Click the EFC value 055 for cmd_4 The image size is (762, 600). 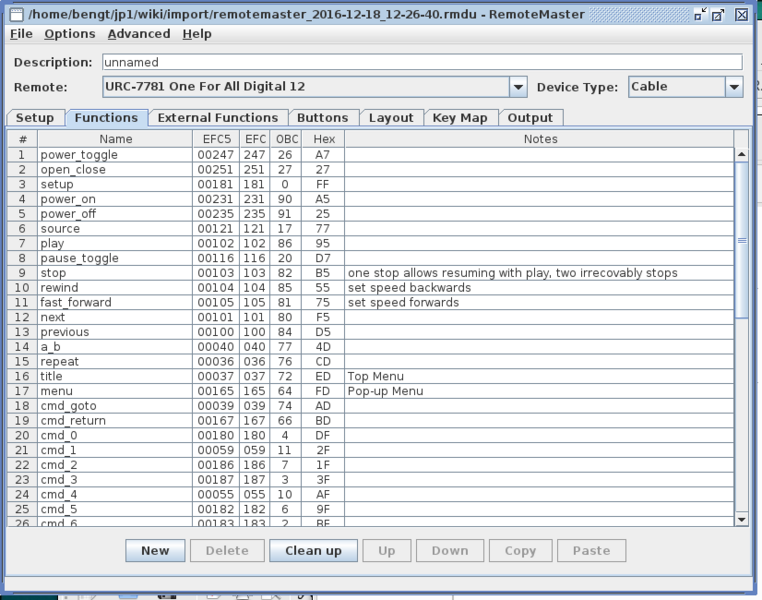[255, 495]
